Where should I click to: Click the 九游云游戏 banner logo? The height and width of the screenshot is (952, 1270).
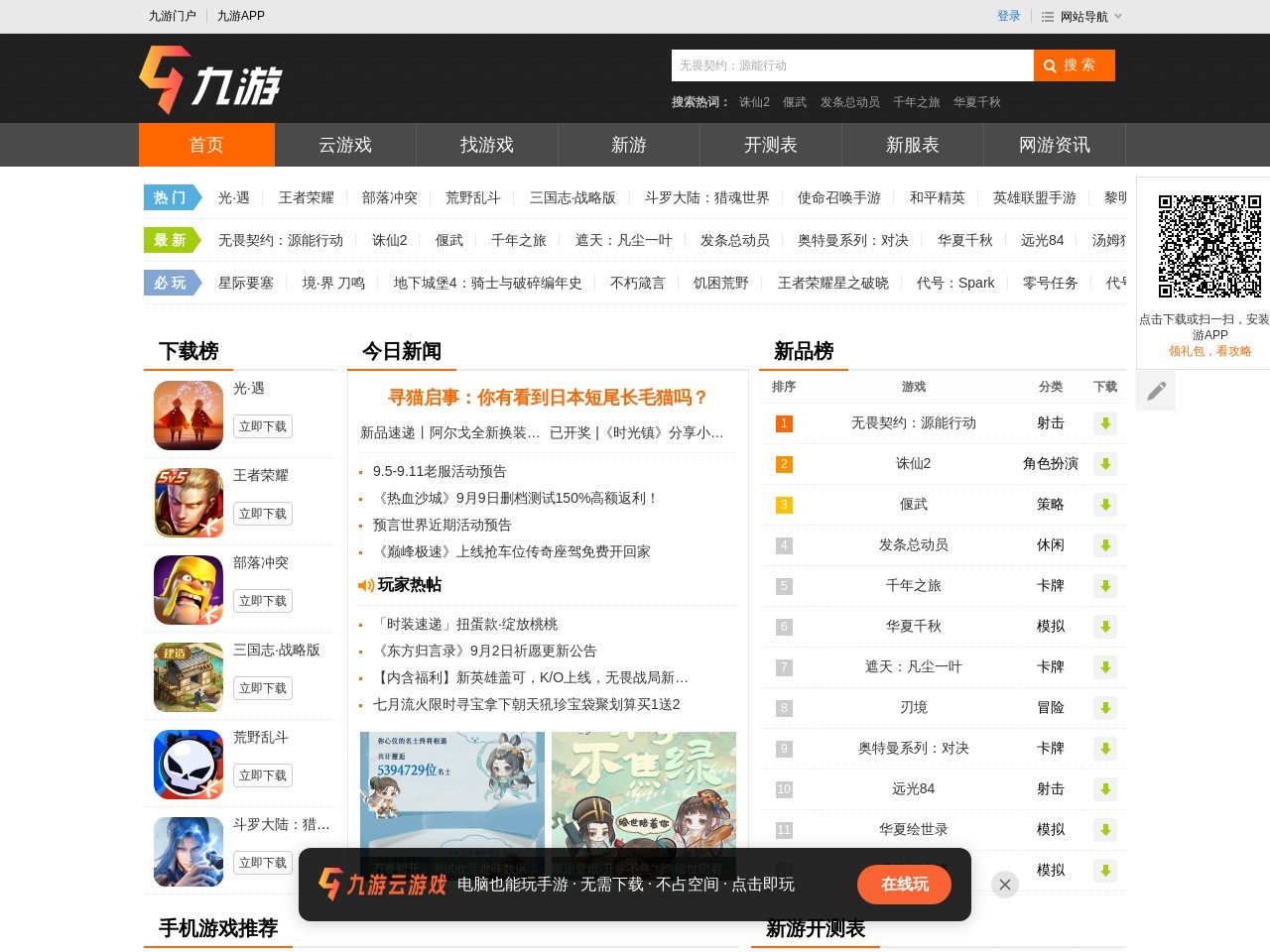tap(382, 884)
